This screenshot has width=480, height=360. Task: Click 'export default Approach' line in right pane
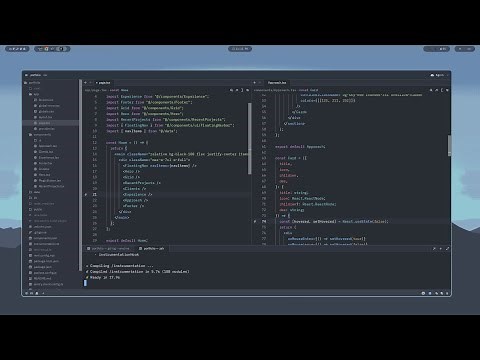(300, 146)
